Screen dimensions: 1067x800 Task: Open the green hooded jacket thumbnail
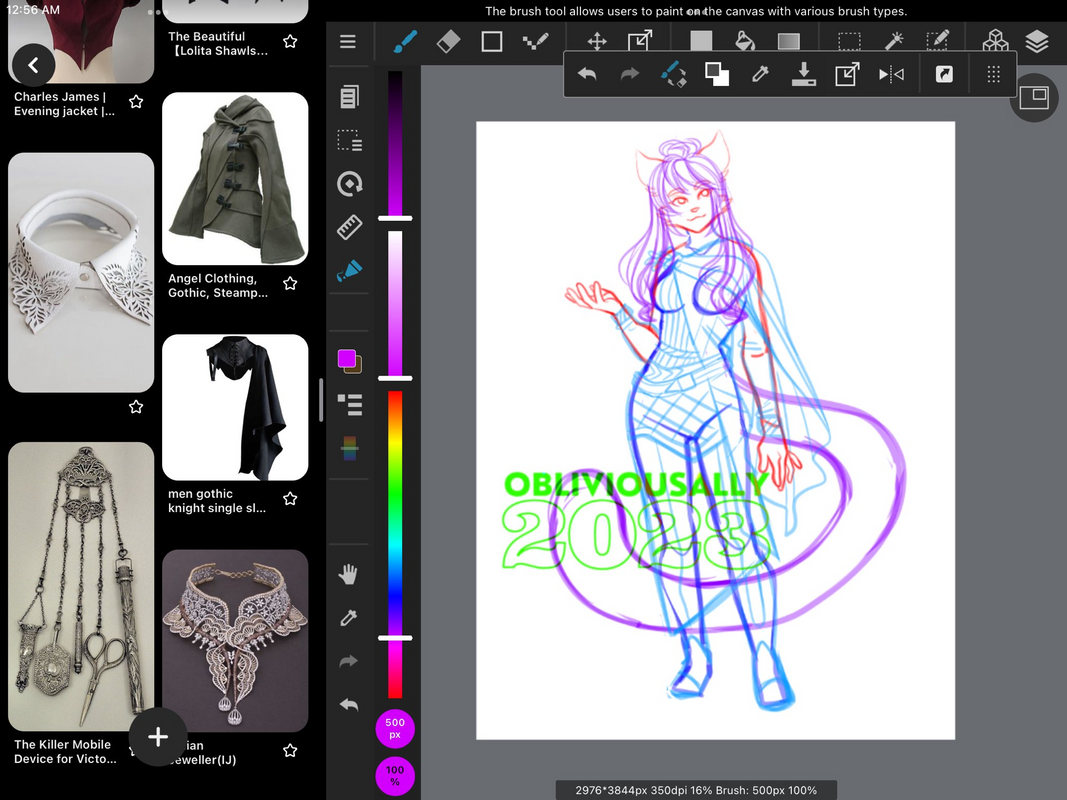click(x=235, y=179)
